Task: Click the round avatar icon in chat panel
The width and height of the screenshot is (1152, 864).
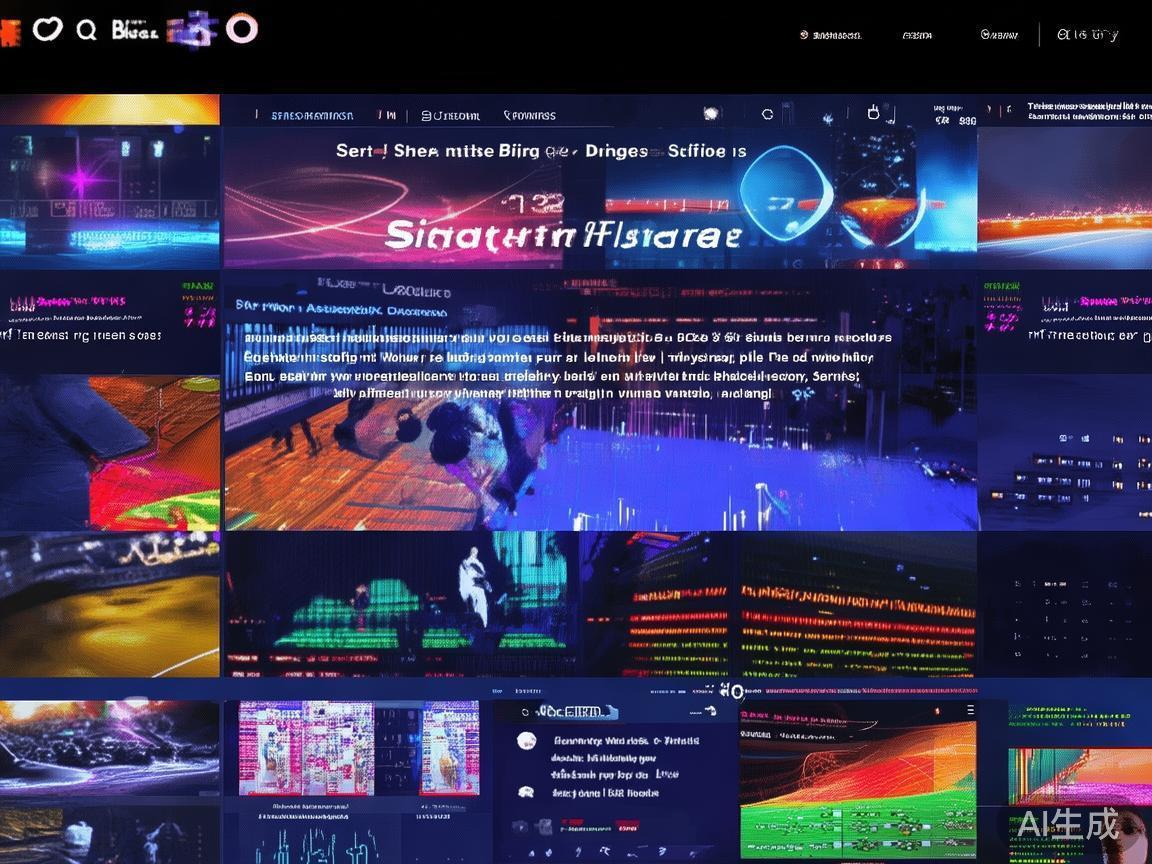Action: point(526,741)
